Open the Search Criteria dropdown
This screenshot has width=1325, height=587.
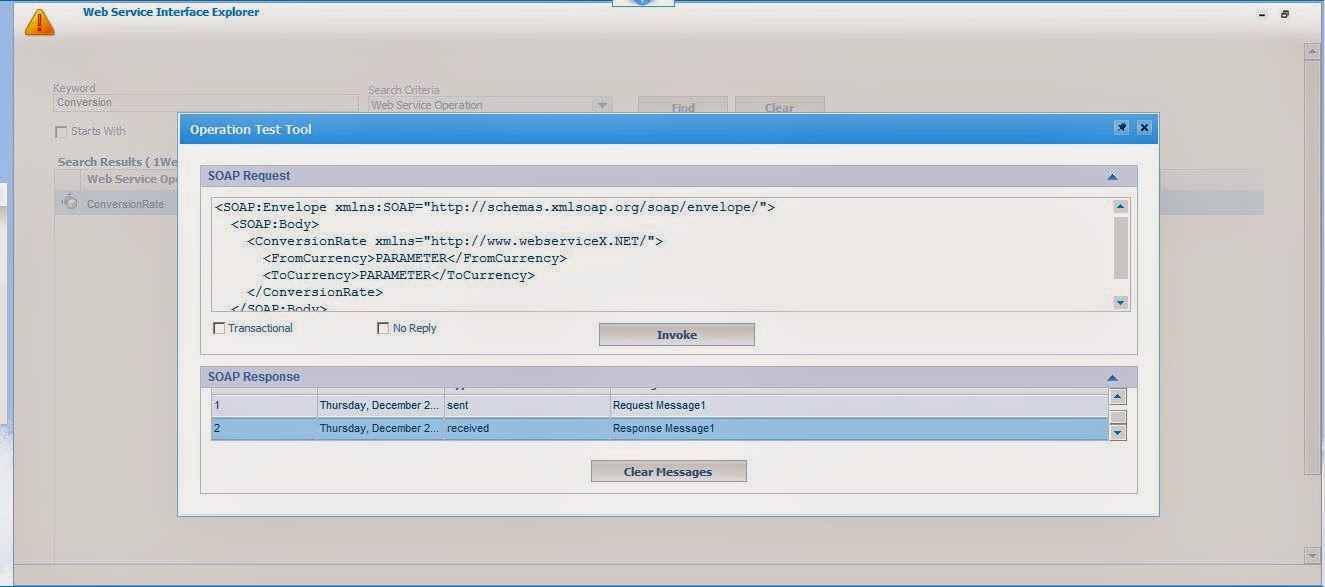tap(602, 105)
